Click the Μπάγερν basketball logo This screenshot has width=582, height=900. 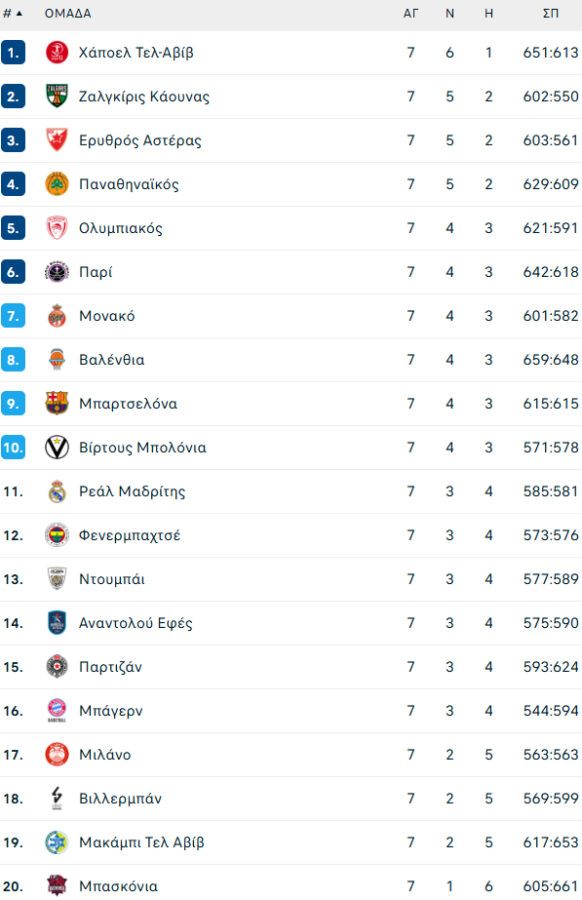tap(55, 710)
